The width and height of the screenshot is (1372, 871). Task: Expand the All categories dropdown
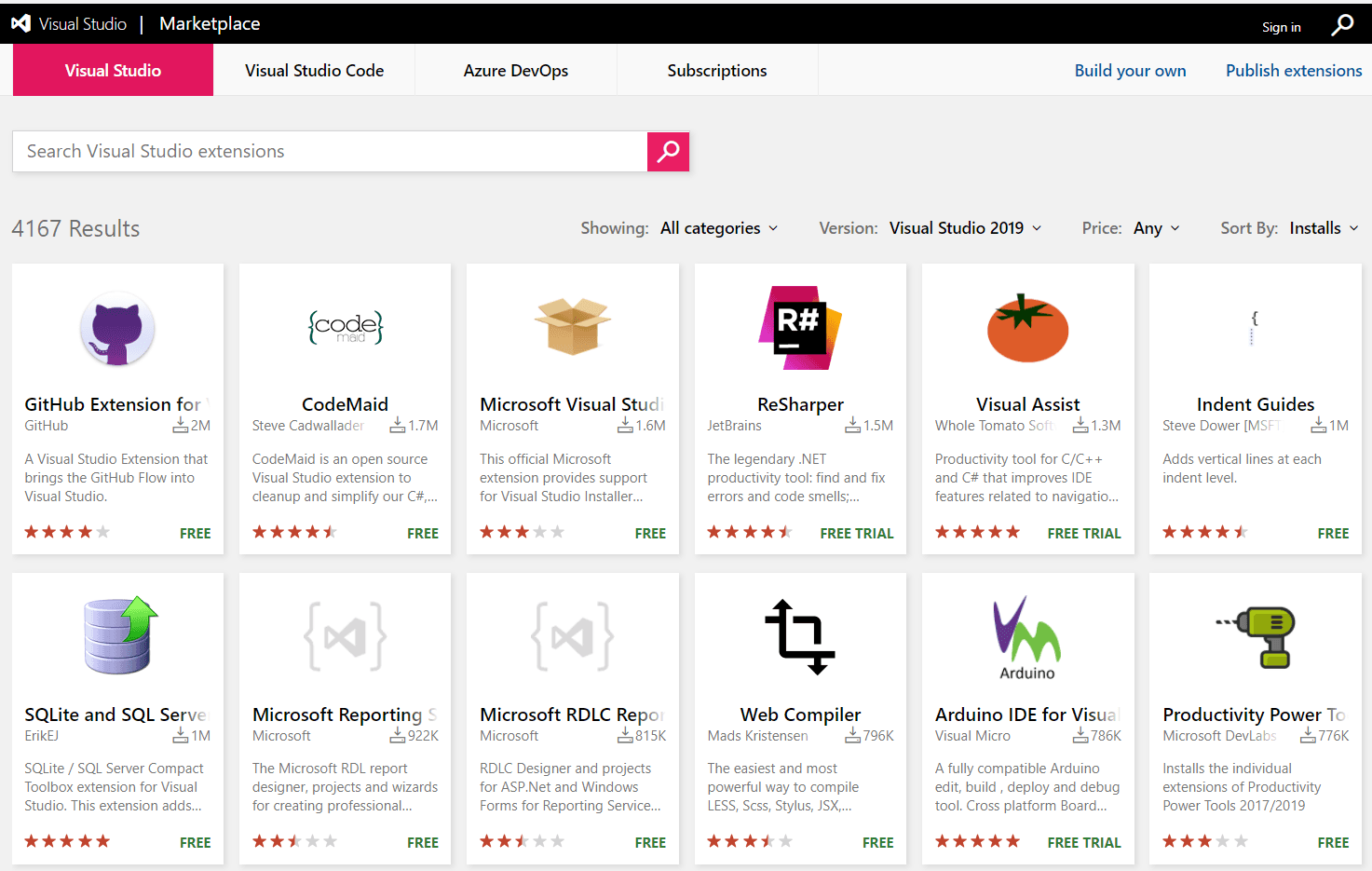(x=719, y=228)
